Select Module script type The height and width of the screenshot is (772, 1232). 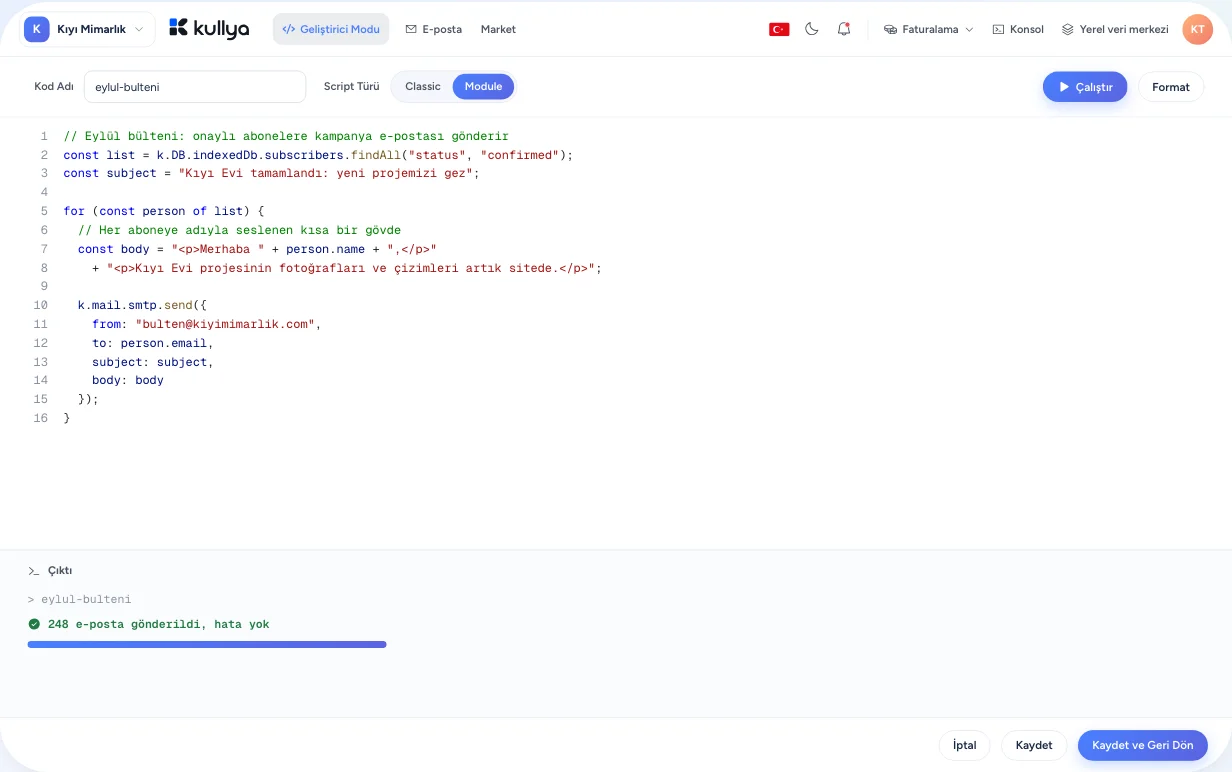[483, 87]
